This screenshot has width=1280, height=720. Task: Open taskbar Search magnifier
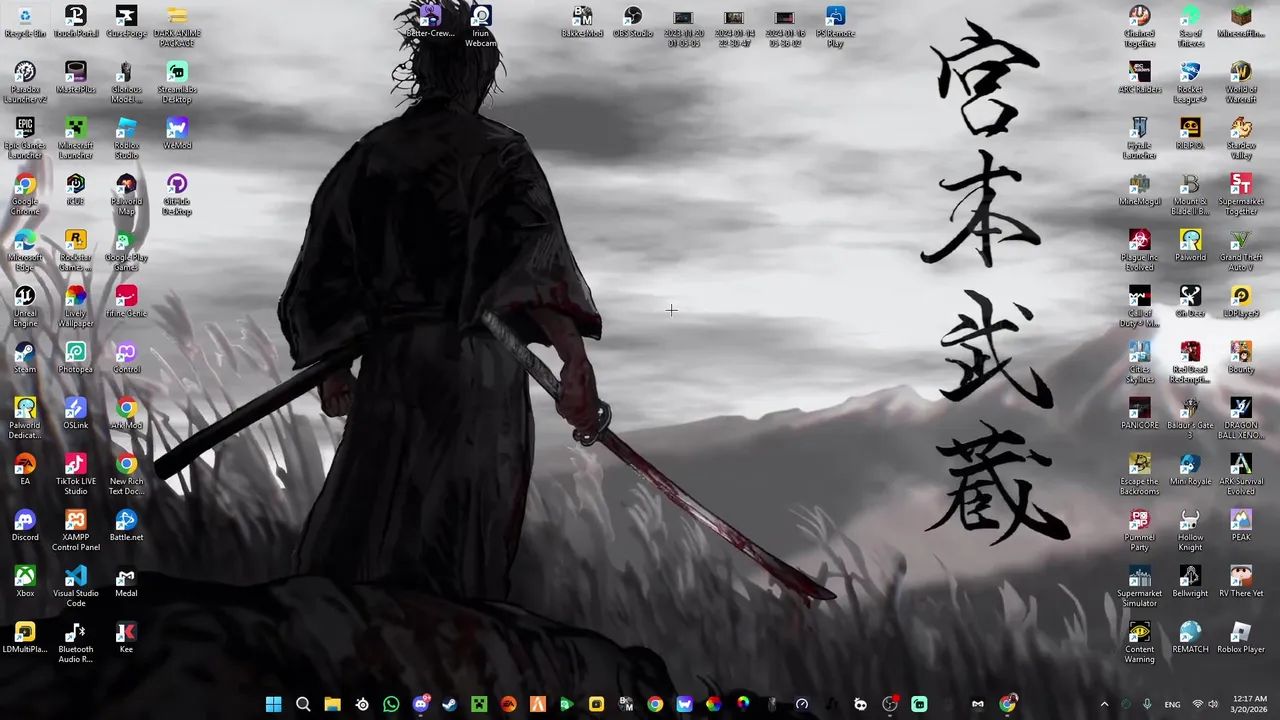tap(303, 705)
